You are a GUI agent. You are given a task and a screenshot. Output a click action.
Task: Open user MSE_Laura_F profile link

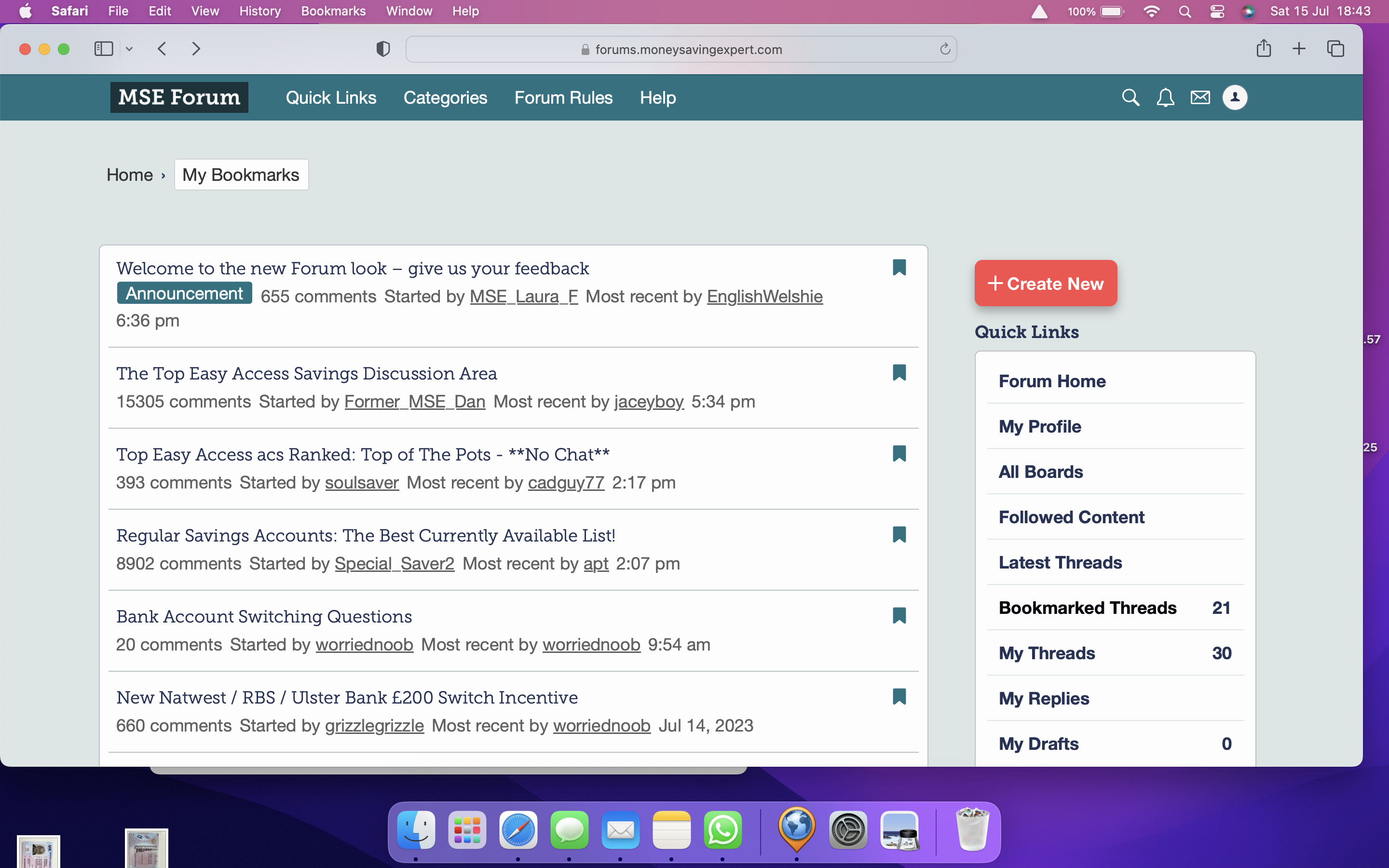point(523,296)
